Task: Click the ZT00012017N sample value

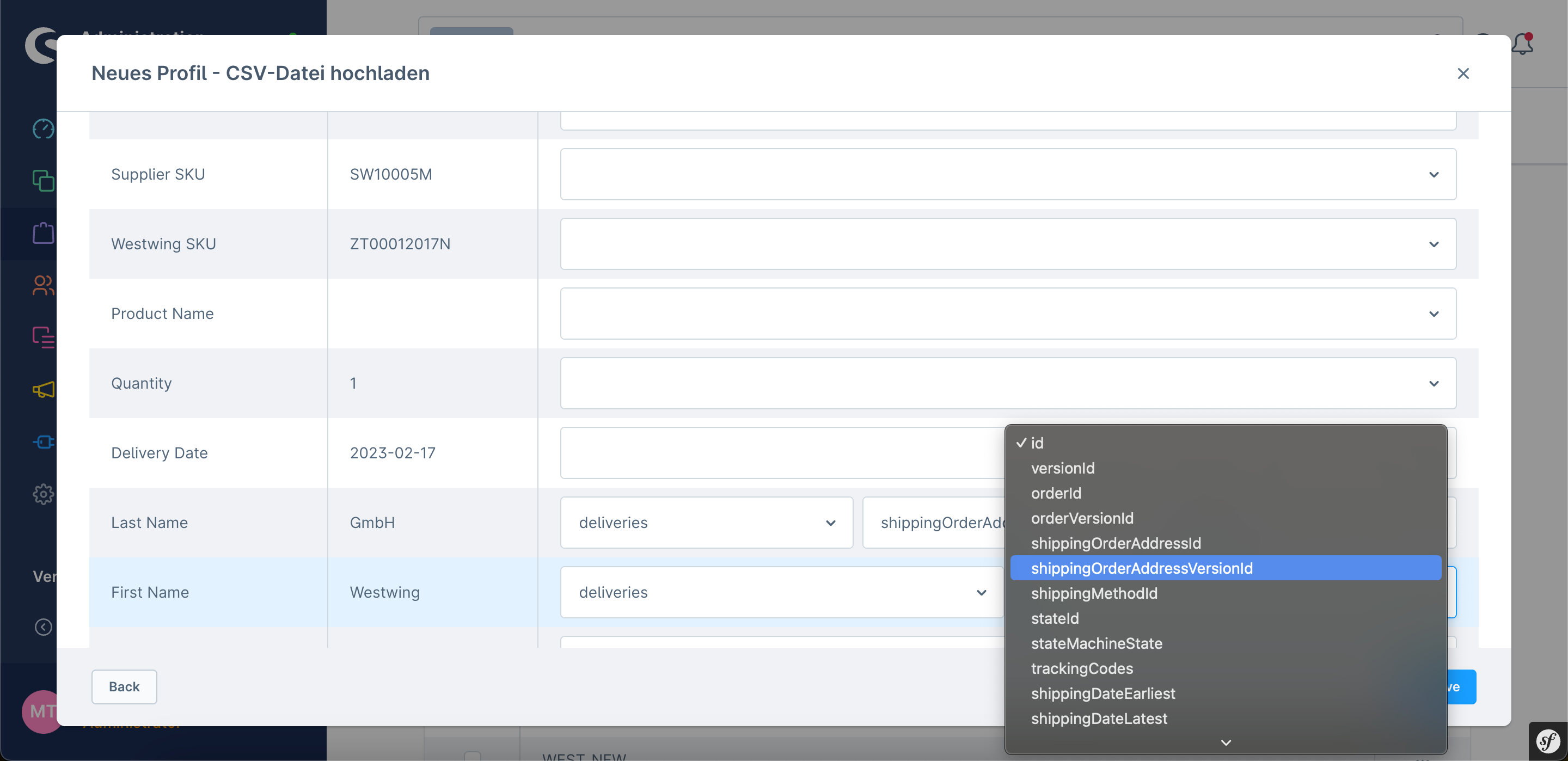Action: pos(400,244)
